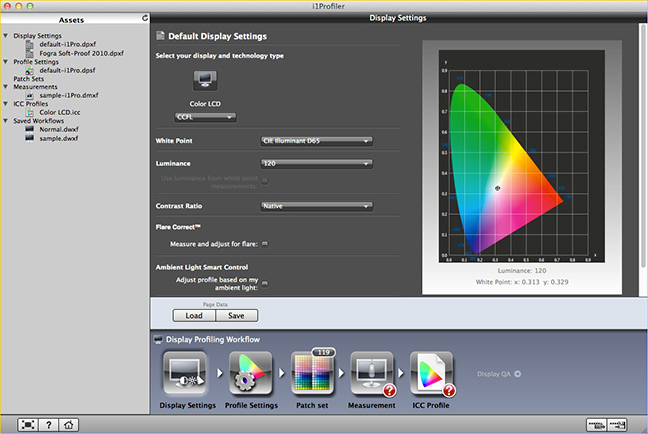Open the Patch set workflow step icon
648x434 pixels.
point(313,374)
